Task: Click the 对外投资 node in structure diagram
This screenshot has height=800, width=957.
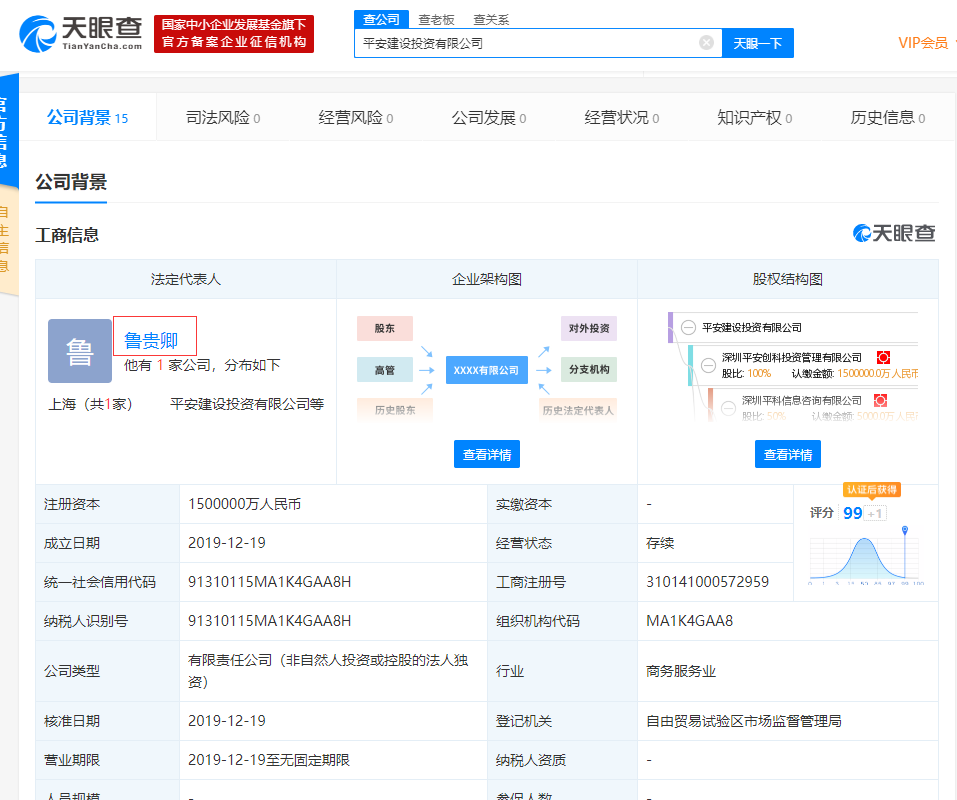Action: (589, 328)
